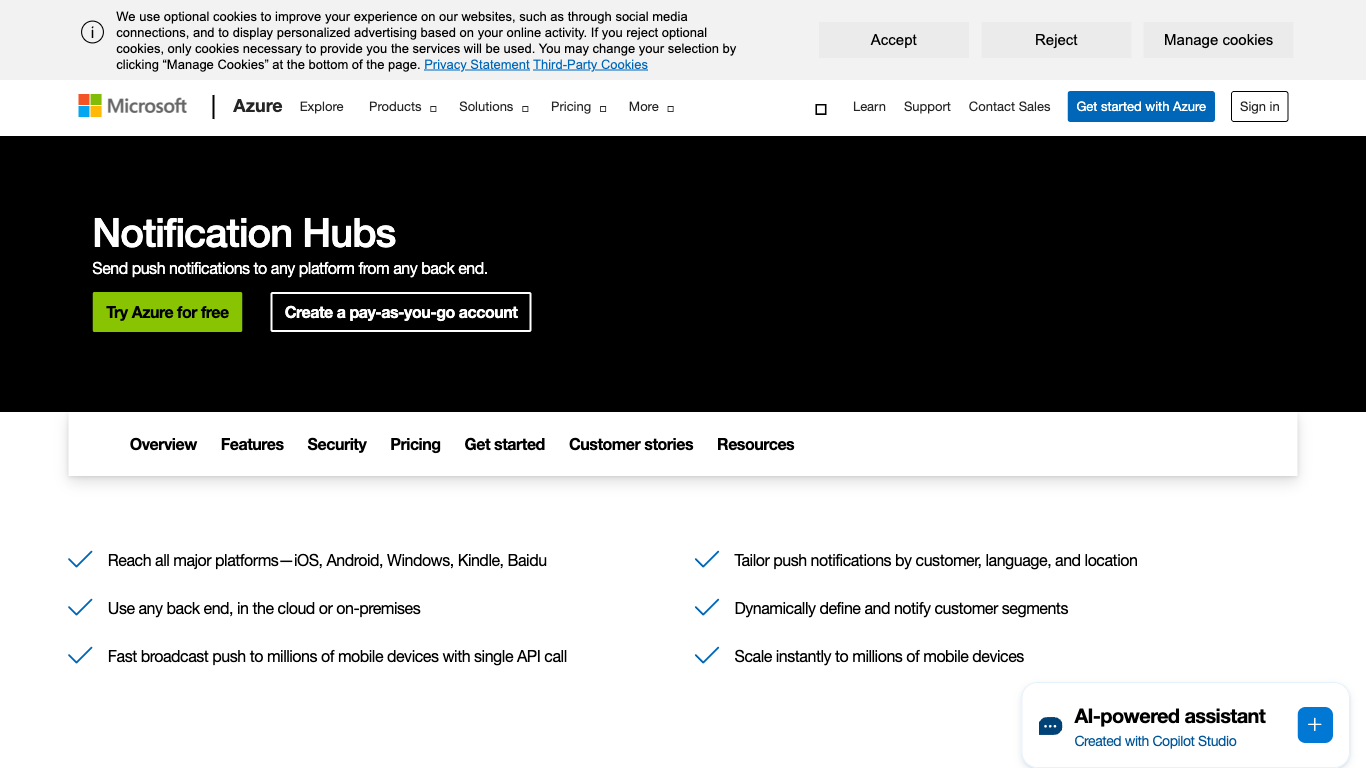This screenshot has height=768, width=1366.
Task: Click the chat bubble assistant icon
Action: click(1050, 726)
